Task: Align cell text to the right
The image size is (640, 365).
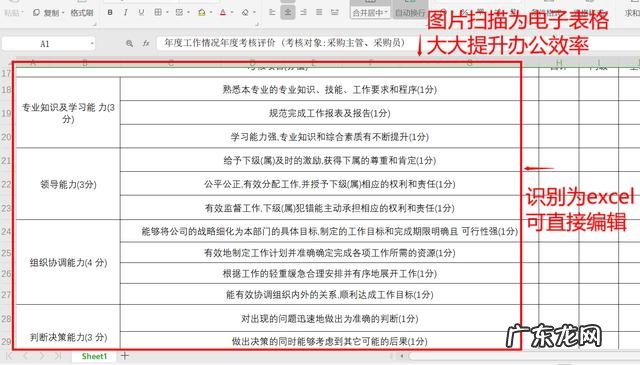Action: [x=303, y=13]
